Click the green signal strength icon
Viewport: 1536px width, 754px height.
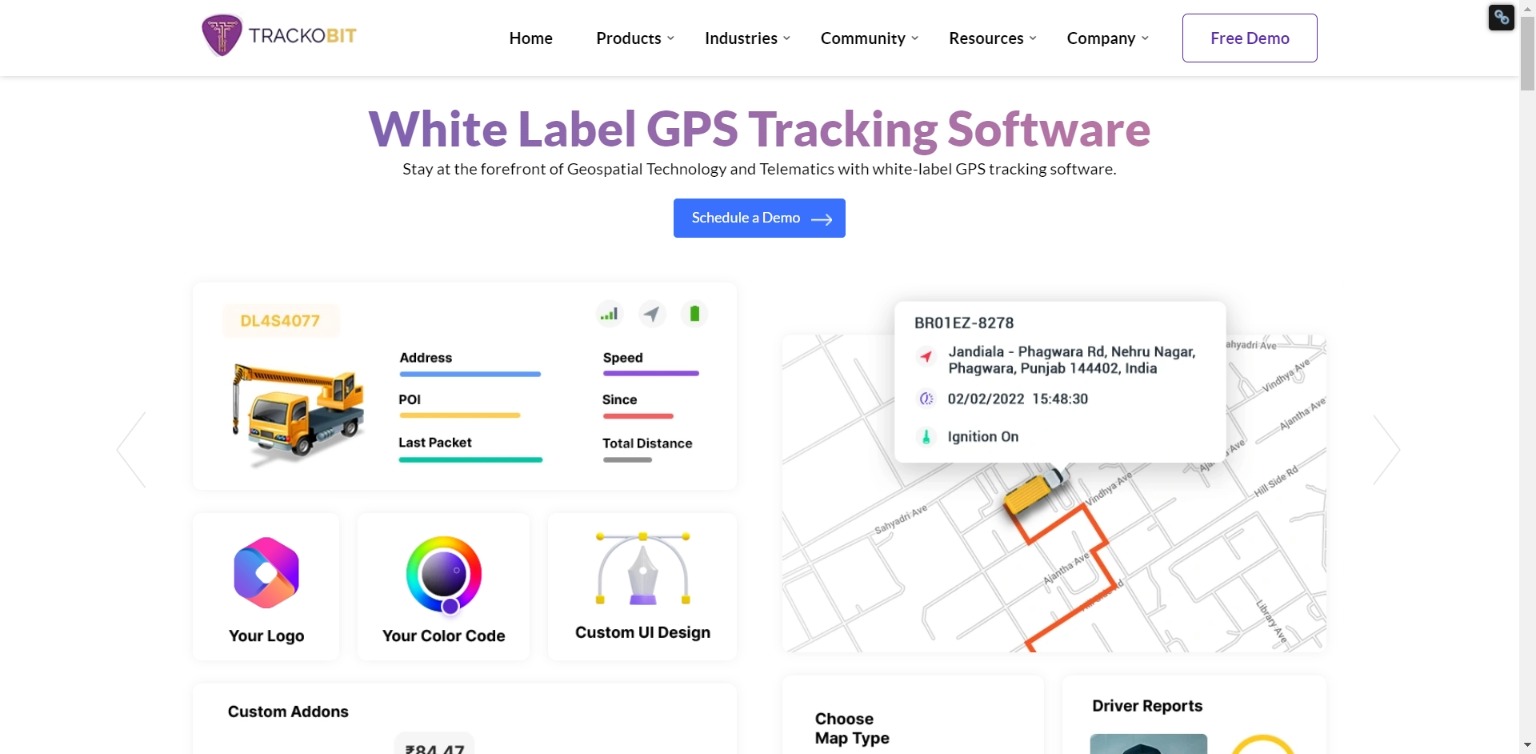609,314
